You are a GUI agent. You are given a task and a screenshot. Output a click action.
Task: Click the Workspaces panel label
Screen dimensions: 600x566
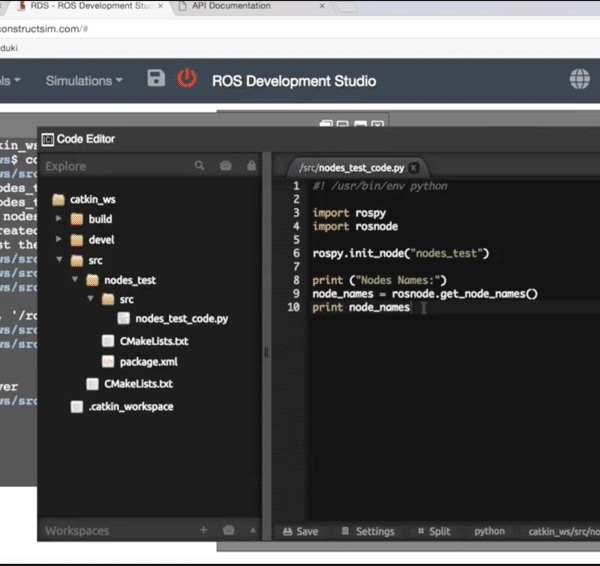tap(77, 531)
